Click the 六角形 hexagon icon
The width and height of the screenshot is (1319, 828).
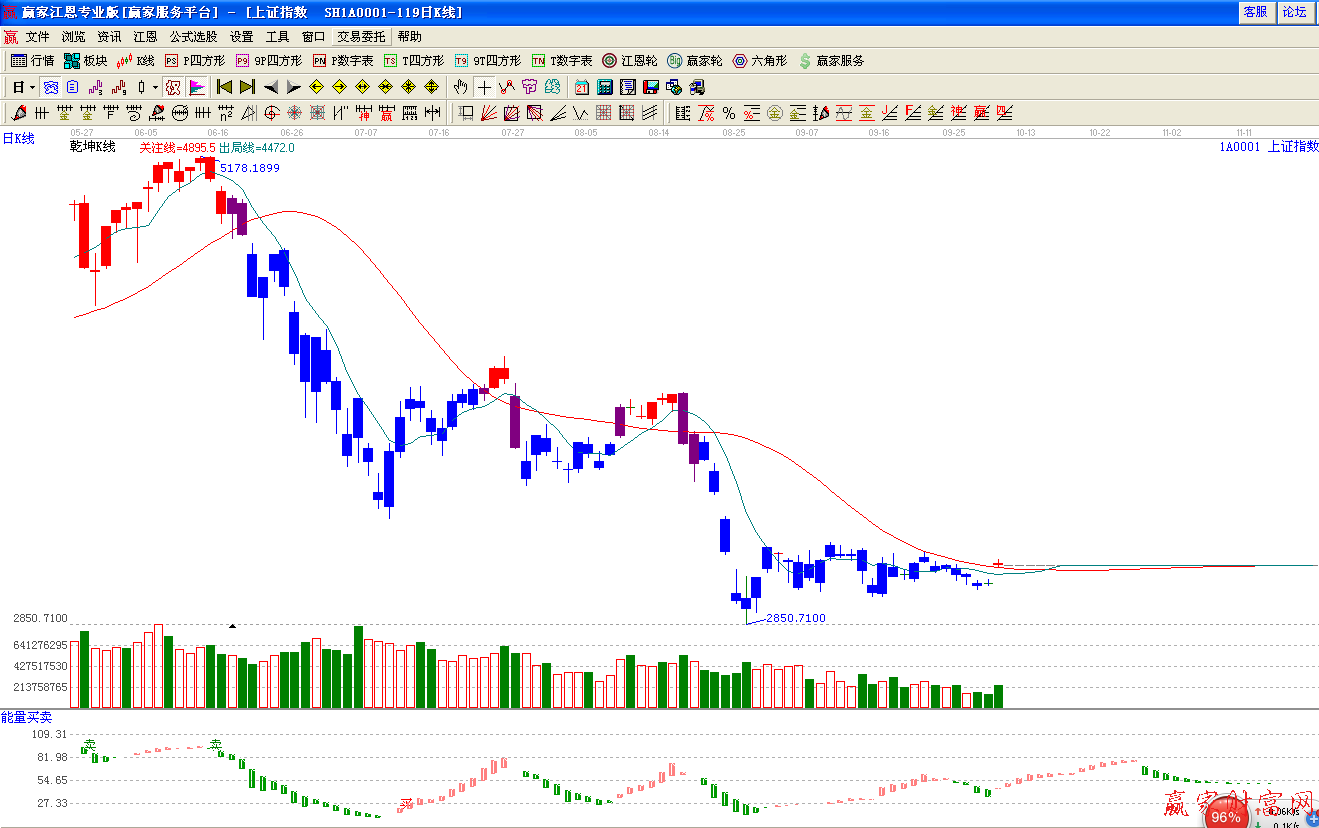(760, 61)
